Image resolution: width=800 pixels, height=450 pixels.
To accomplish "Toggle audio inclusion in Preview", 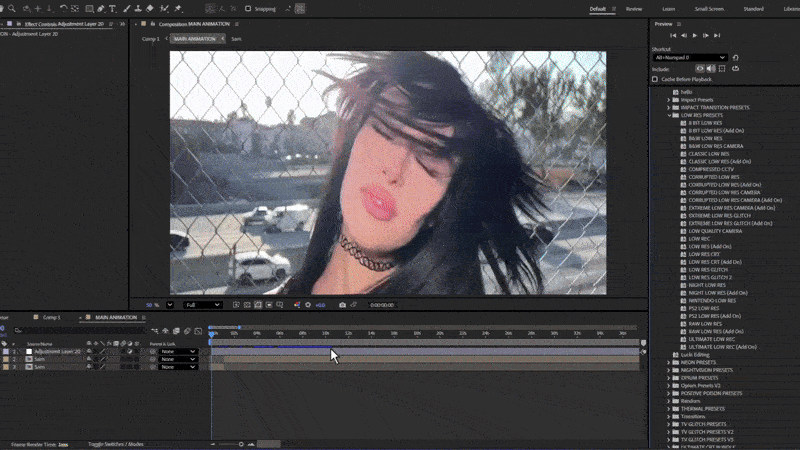I will click(711, 69).
